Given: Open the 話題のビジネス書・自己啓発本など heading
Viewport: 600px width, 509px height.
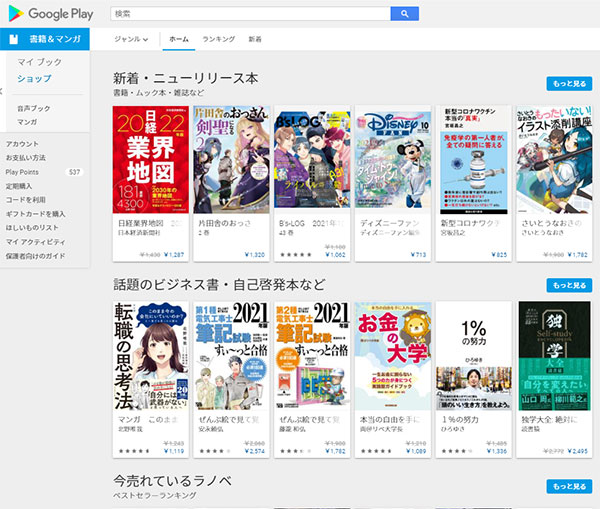Looking at the screenshot, I should pyautogui.click(x=219, y=284).
